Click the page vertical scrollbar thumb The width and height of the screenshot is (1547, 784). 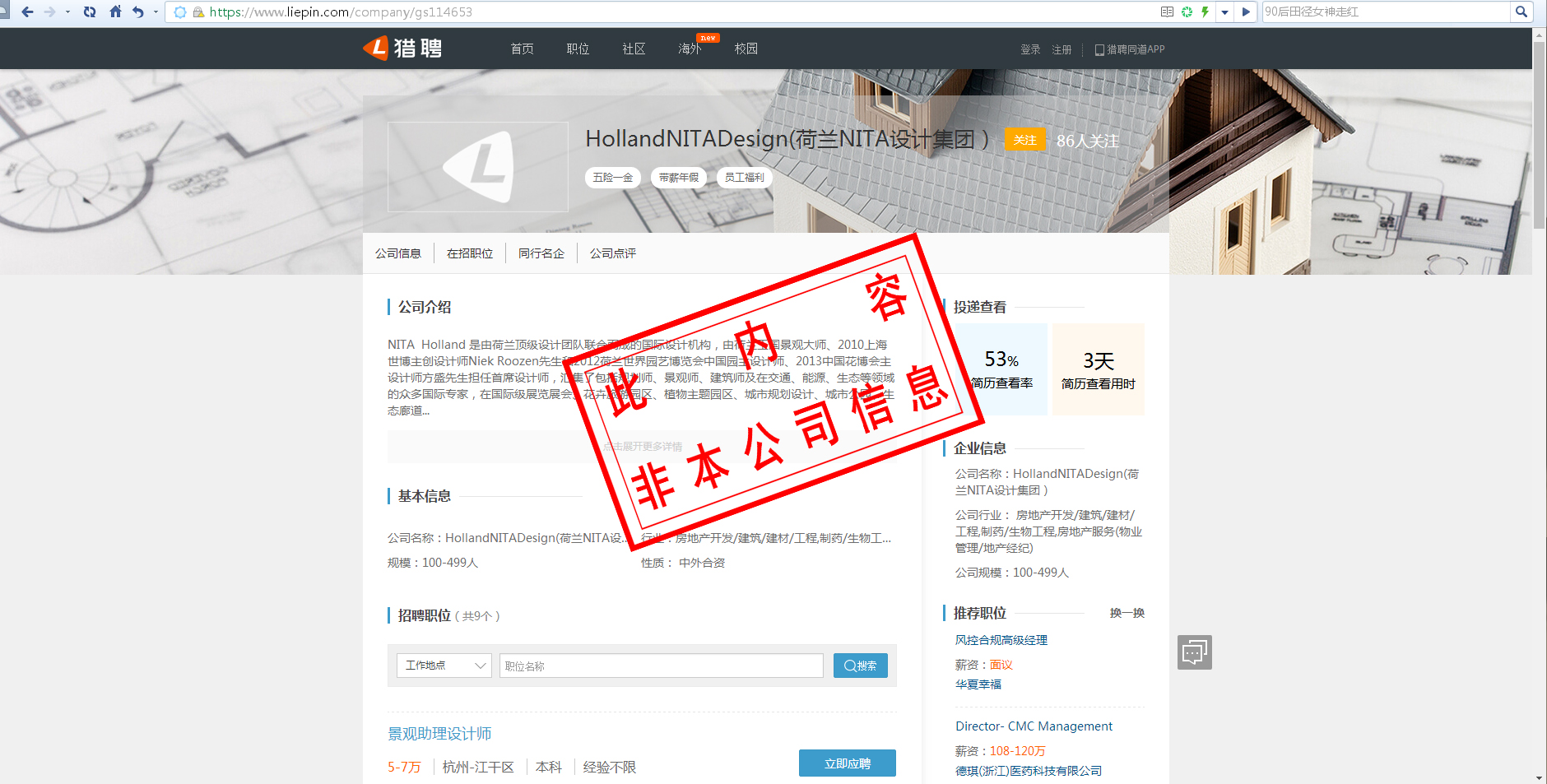pyautogui.click(x=1539, y=135)
